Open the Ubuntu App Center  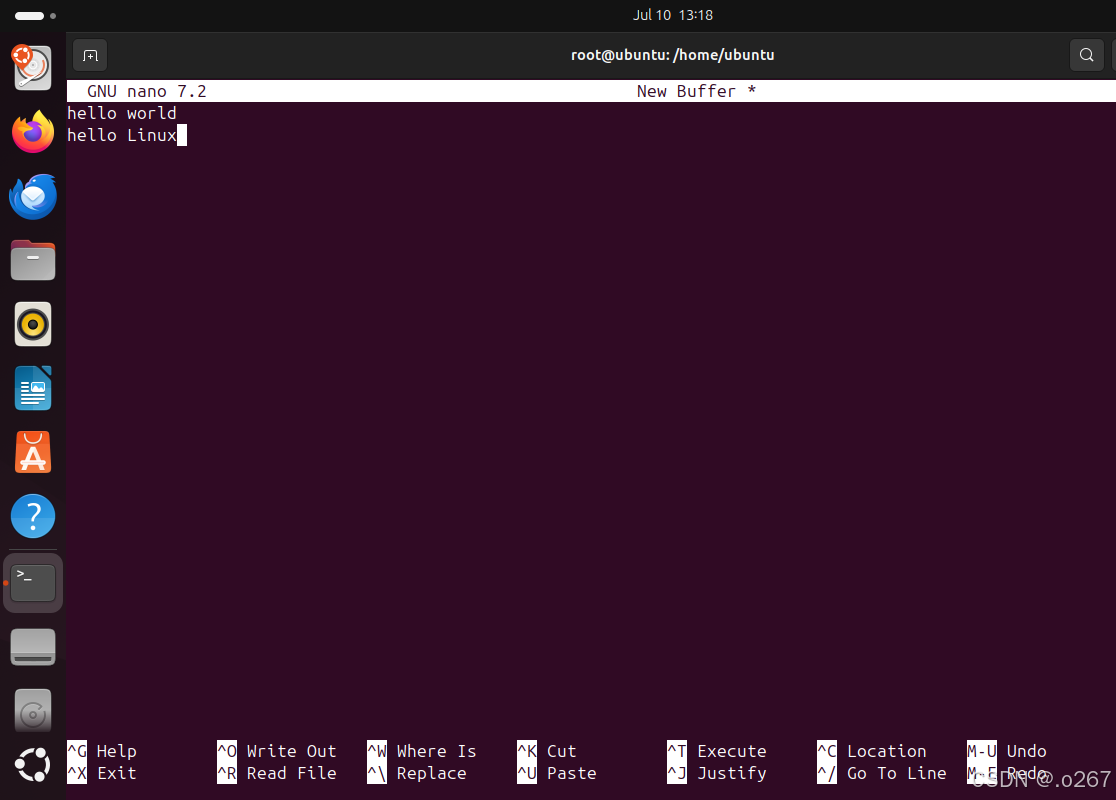point(33,452)
